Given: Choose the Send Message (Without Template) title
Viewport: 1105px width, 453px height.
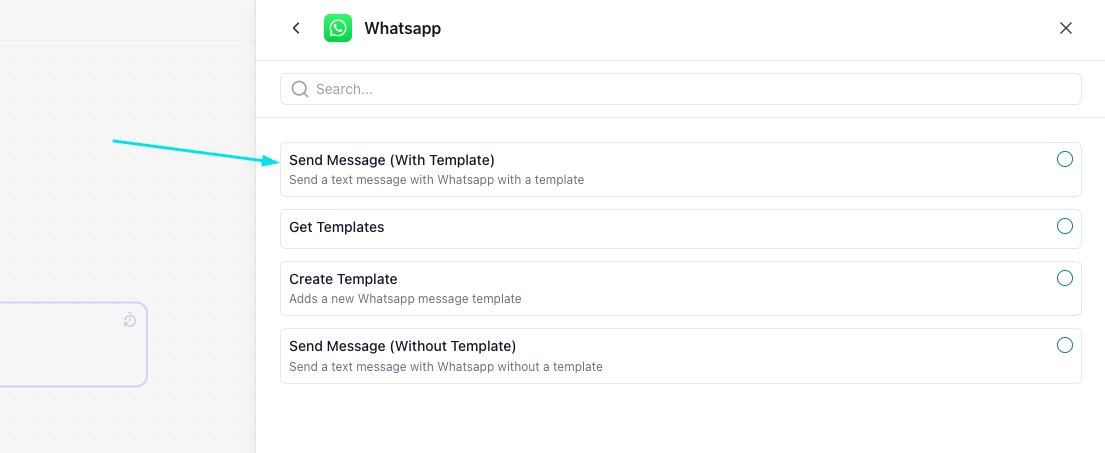Looking at the screenshot, I should [x=402, y=346].
